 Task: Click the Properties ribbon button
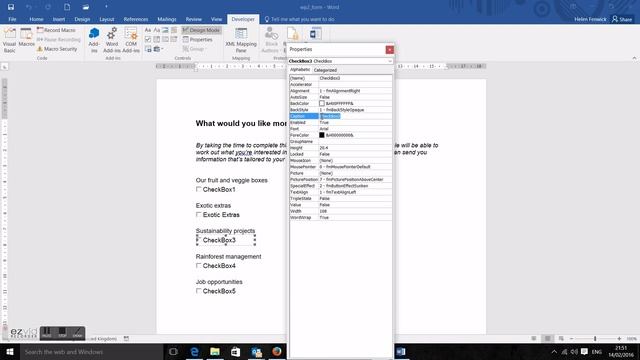198,40
